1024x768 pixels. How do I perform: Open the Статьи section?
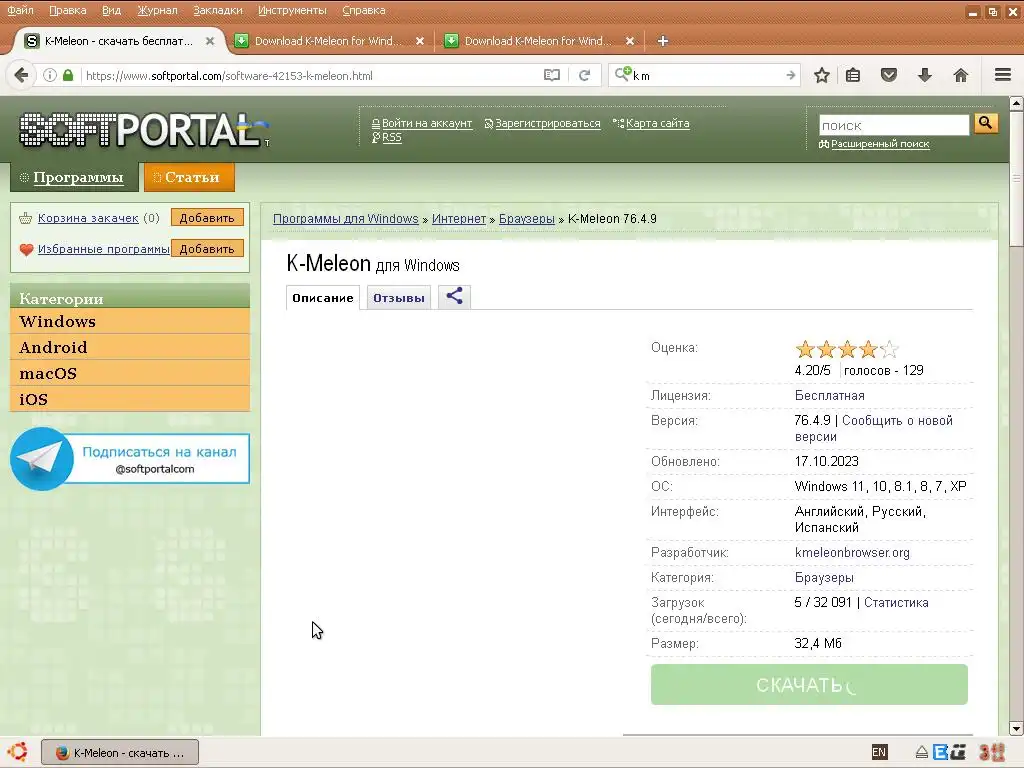189,177
